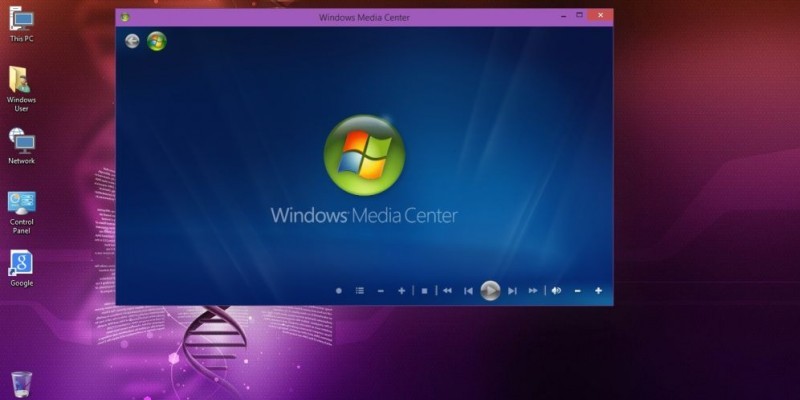Select the Network desktop icon
This screenshot has height=400, width=800.
21,146
